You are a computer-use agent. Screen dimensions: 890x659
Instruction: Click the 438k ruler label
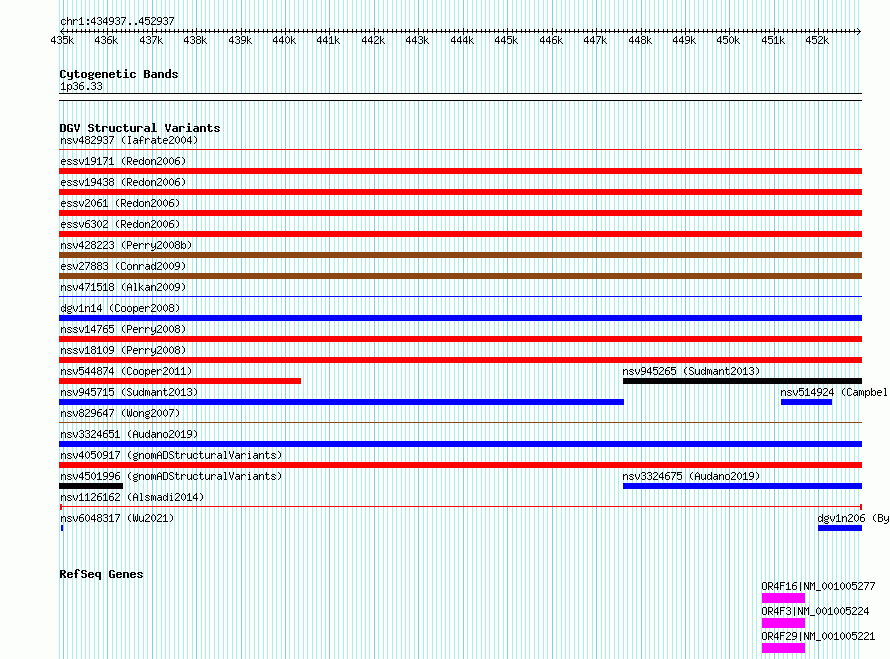pos(195,40)
